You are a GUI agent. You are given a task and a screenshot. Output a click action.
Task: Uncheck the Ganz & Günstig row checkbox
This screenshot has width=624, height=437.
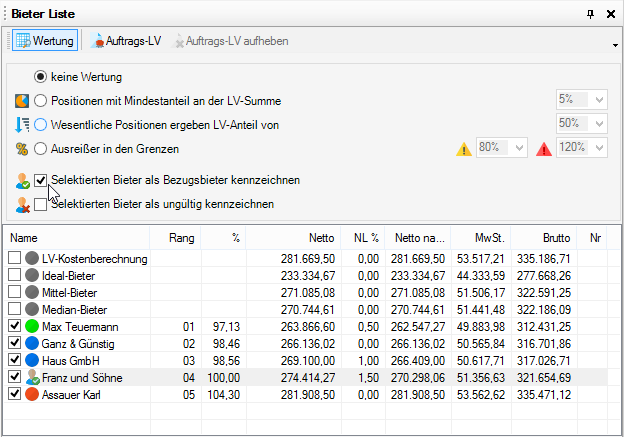[15, 343]
